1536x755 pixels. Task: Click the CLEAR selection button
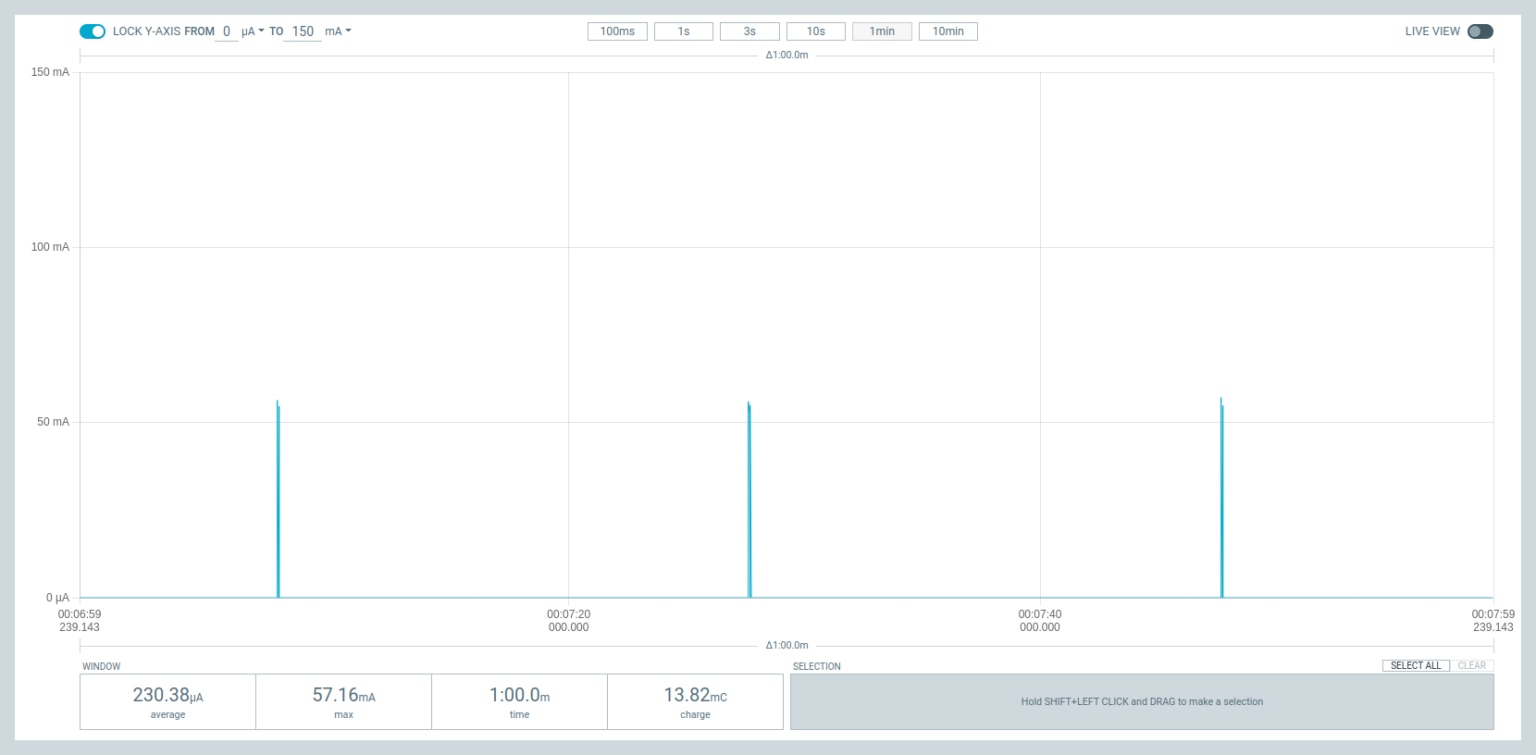tap(1471, 665)
